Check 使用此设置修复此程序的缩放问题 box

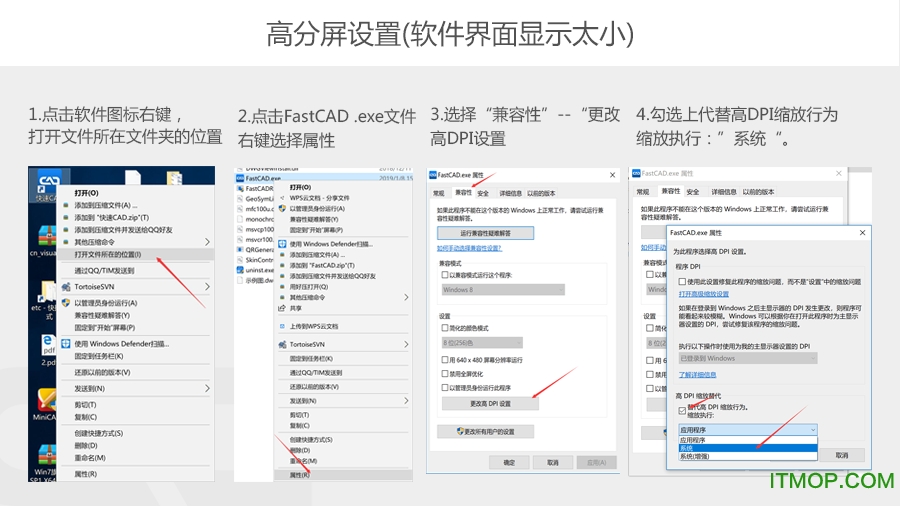click(x=682, y=282)
